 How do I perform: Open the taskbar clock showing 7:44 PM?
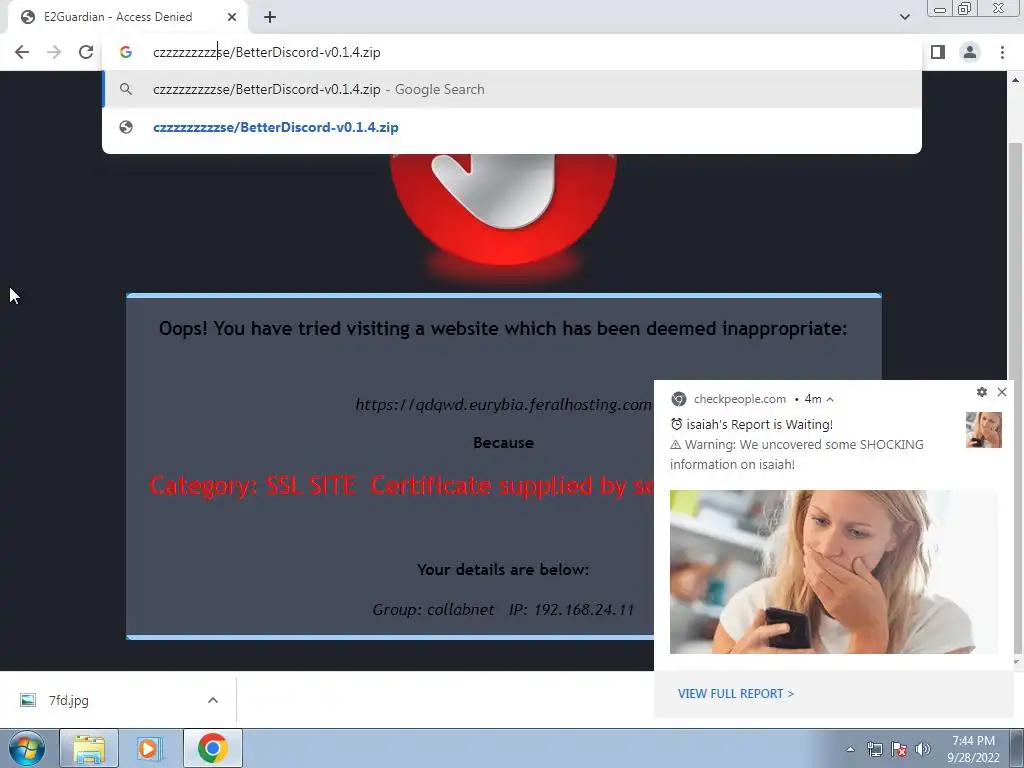973,749
